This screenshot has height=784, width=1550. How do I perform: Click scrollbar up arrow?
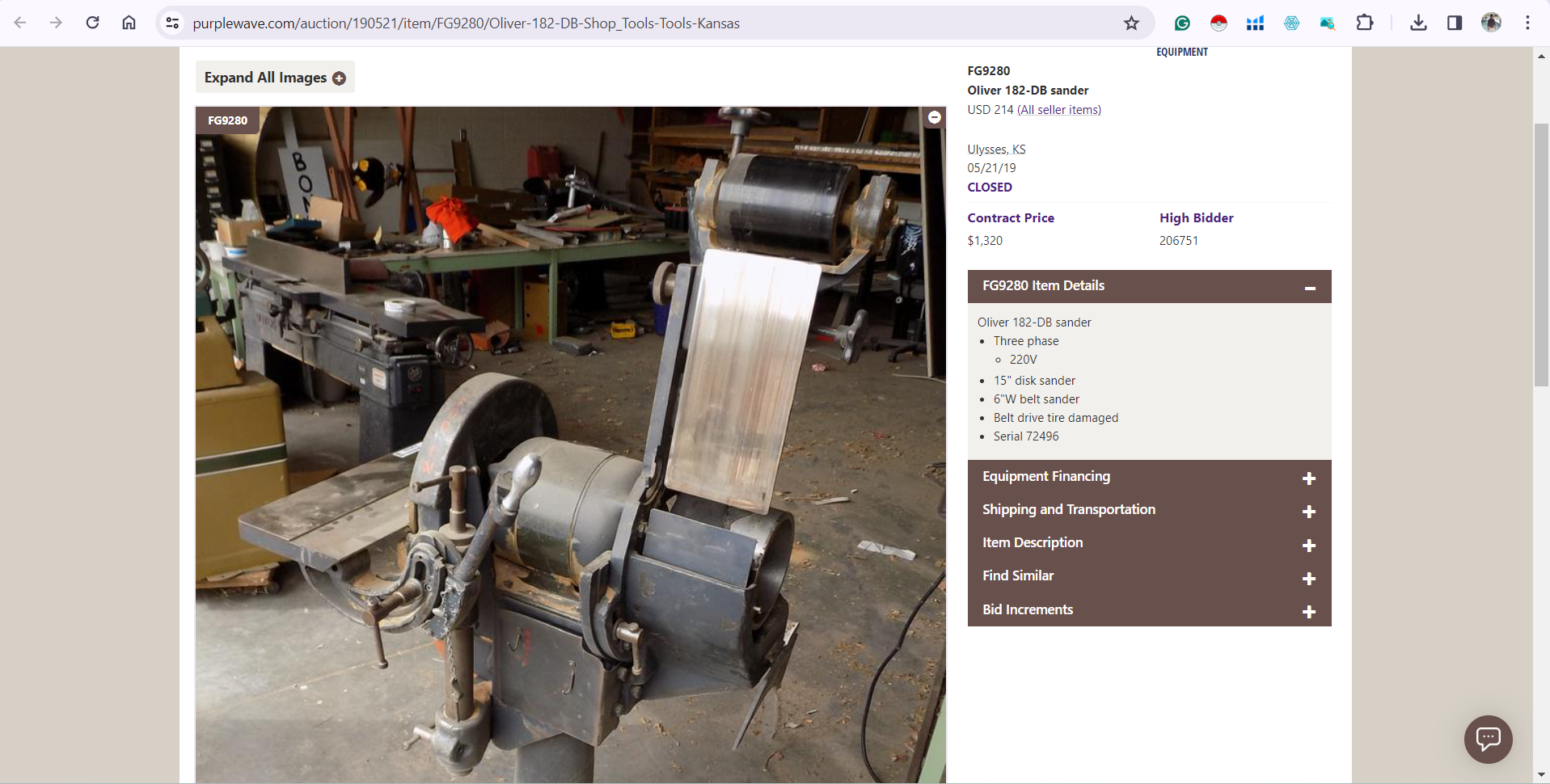pos(1541,56)
